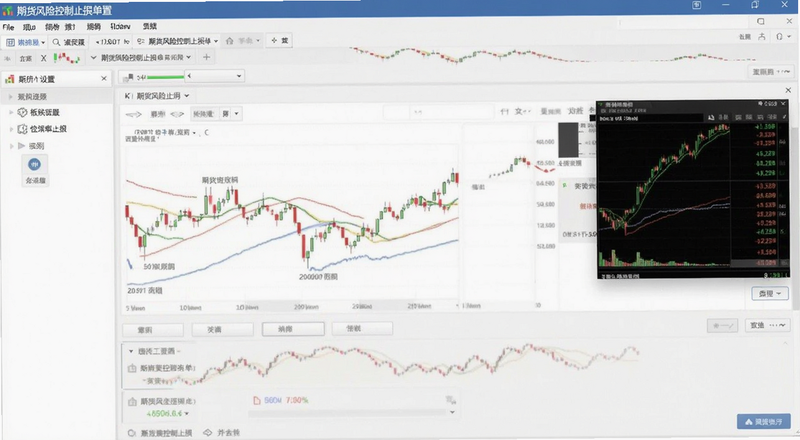
Task: Click the second button below the chart
Action: point(222,330)
